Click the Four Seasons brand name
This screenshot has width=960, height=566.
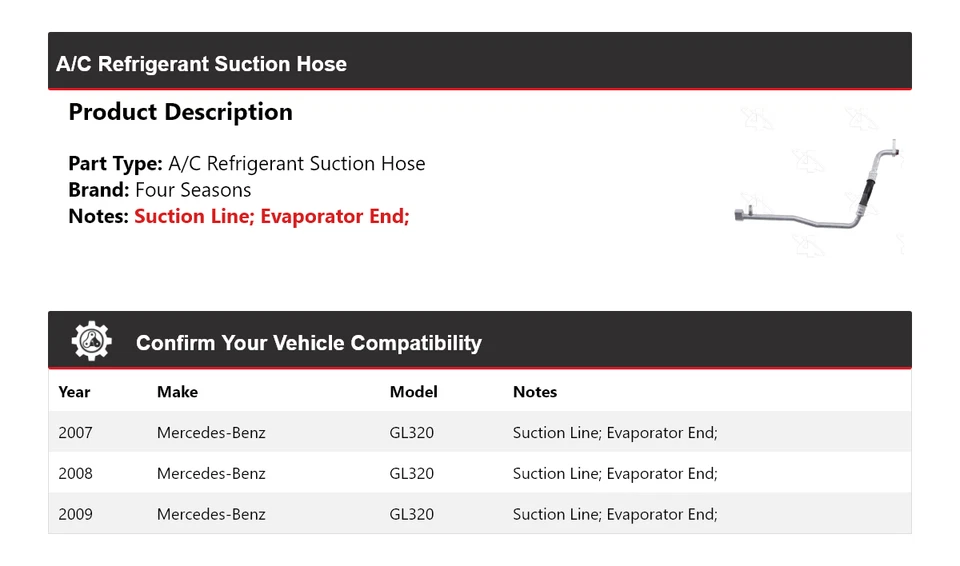(x=193, y=190)
